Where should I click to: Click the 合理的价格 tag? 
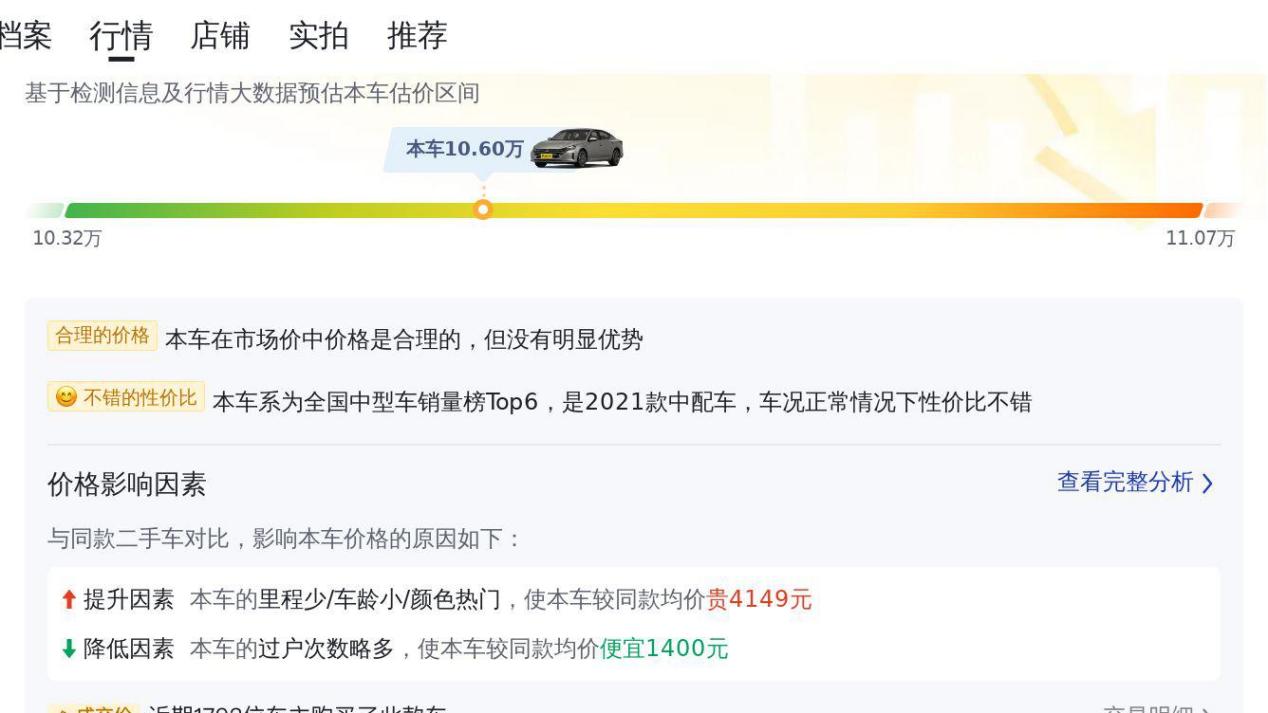(102, 336)
